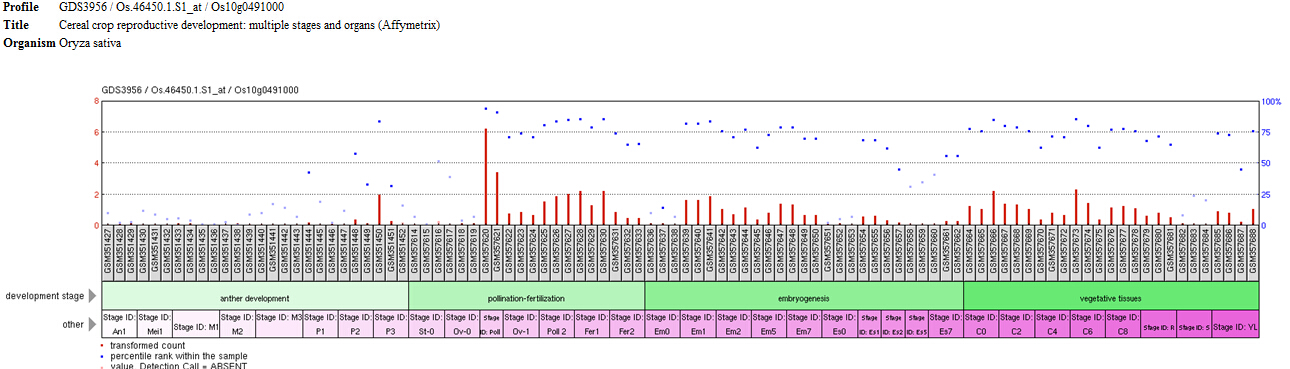Click the Stage ID C8 cell

(x=1123, y=324)
